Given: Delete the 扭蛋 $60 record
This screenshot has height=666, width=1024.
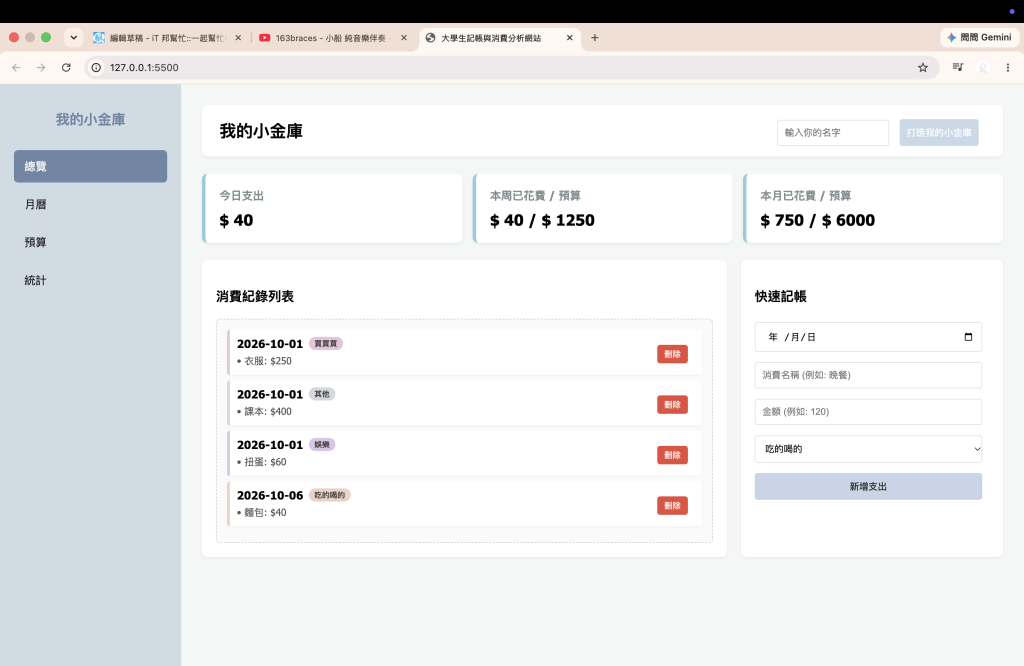Looking at the screenshot, I should tap(672, 455).
